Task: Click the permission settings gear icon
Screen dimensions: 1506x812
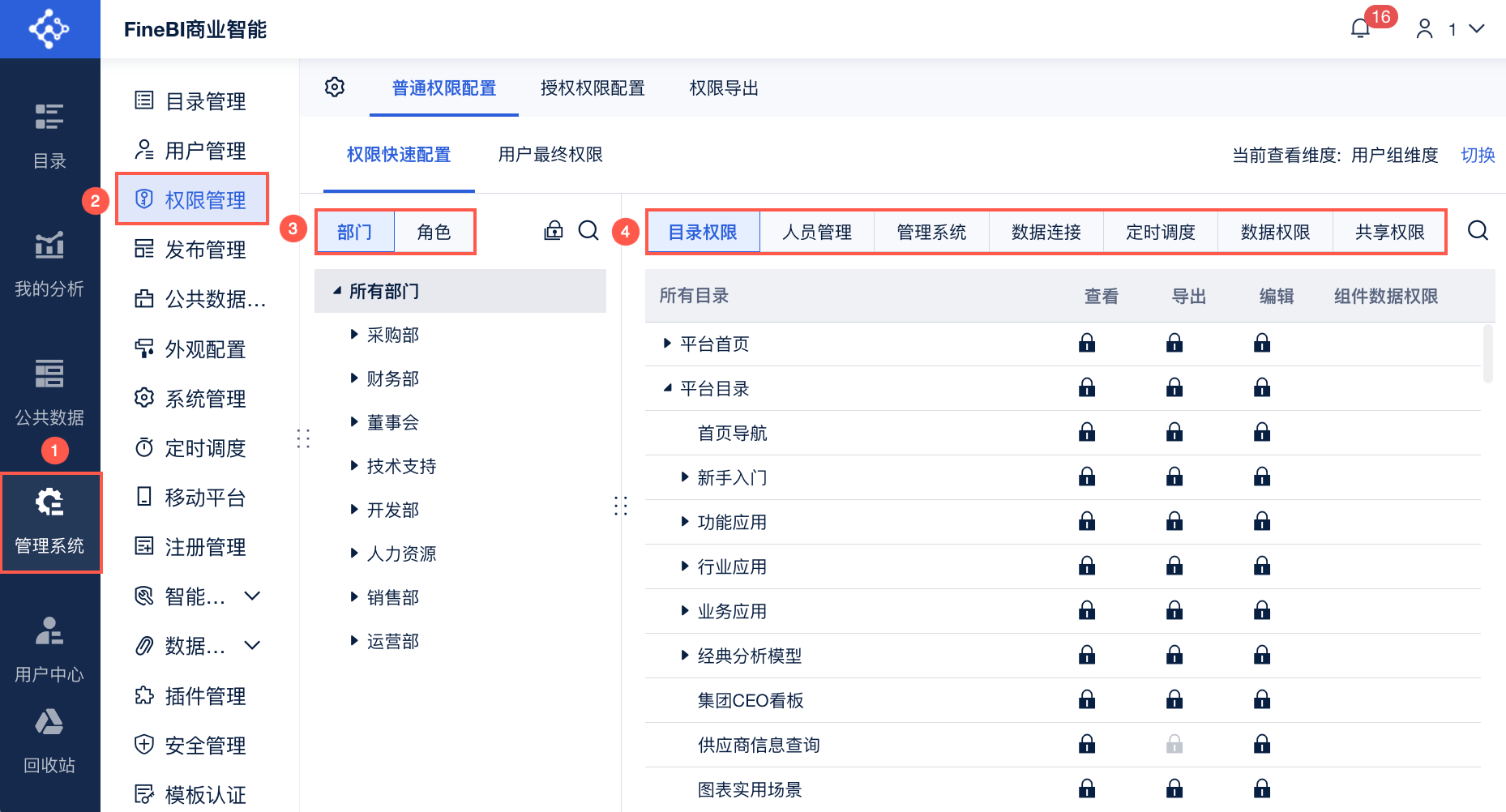Action: click(x=335, y=87)
